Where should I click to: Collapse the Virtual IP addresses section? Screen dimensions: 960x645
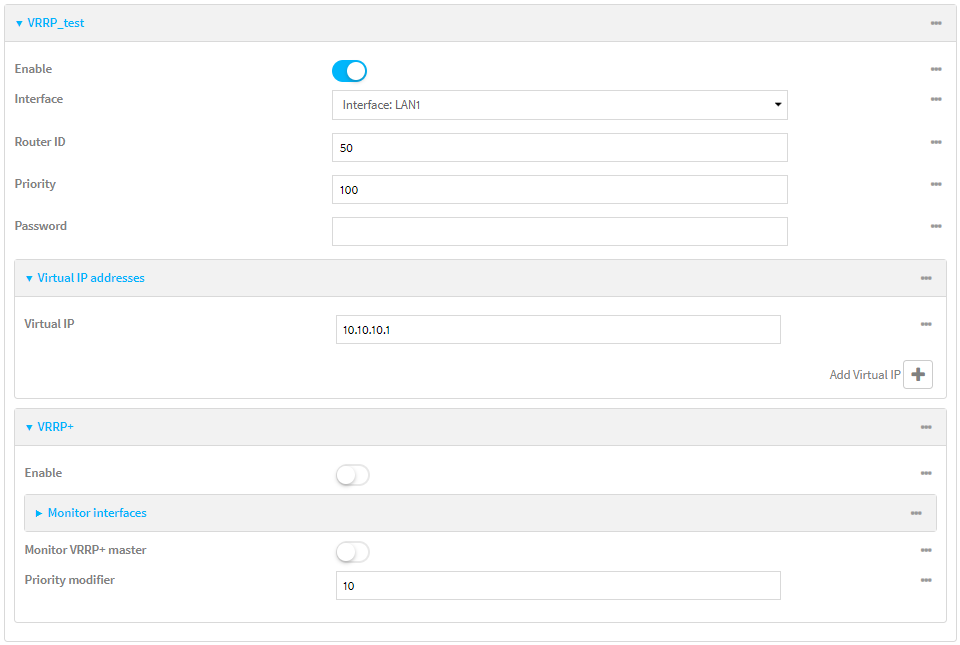point(29,277)
